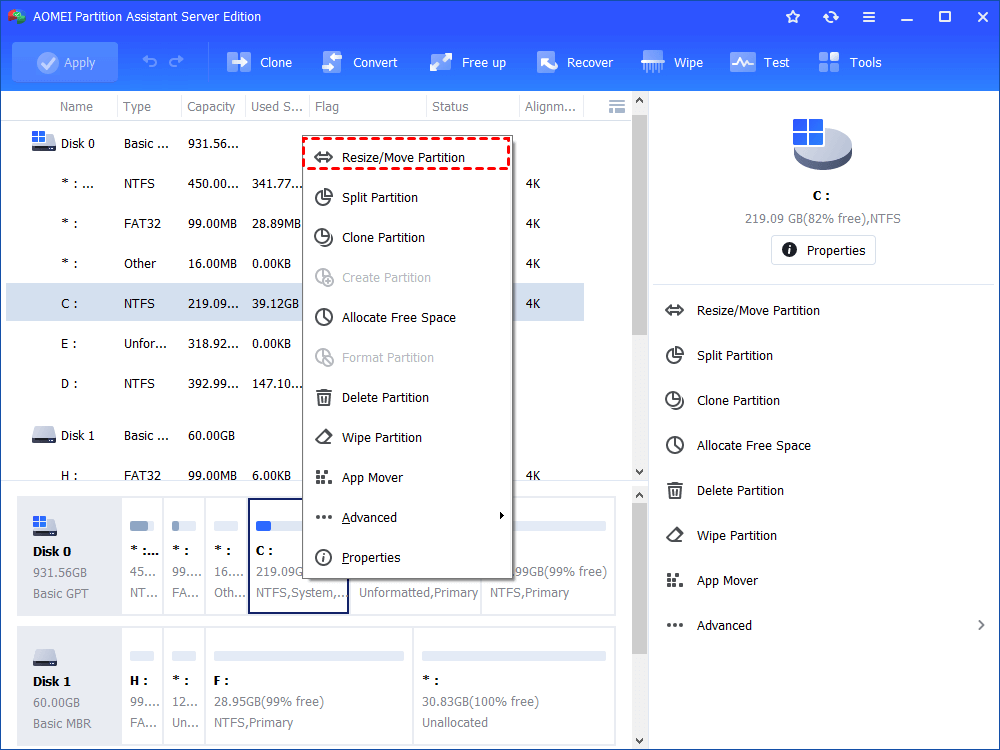Select the C: NTFS partition row
This screenshot has height=750, width=1000.
[295, 303]
